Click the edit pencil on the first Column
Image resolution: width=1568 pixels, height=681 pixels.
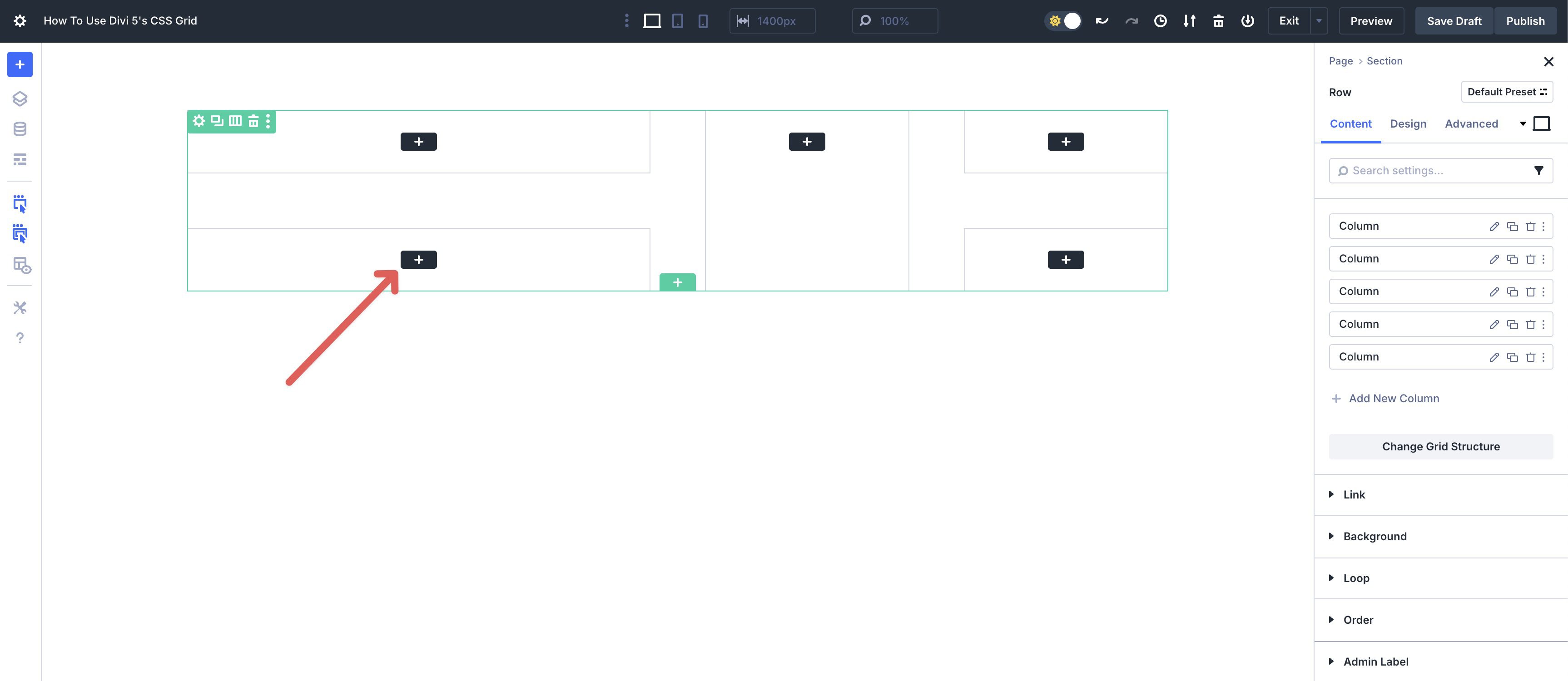[x=1494, y=226]
